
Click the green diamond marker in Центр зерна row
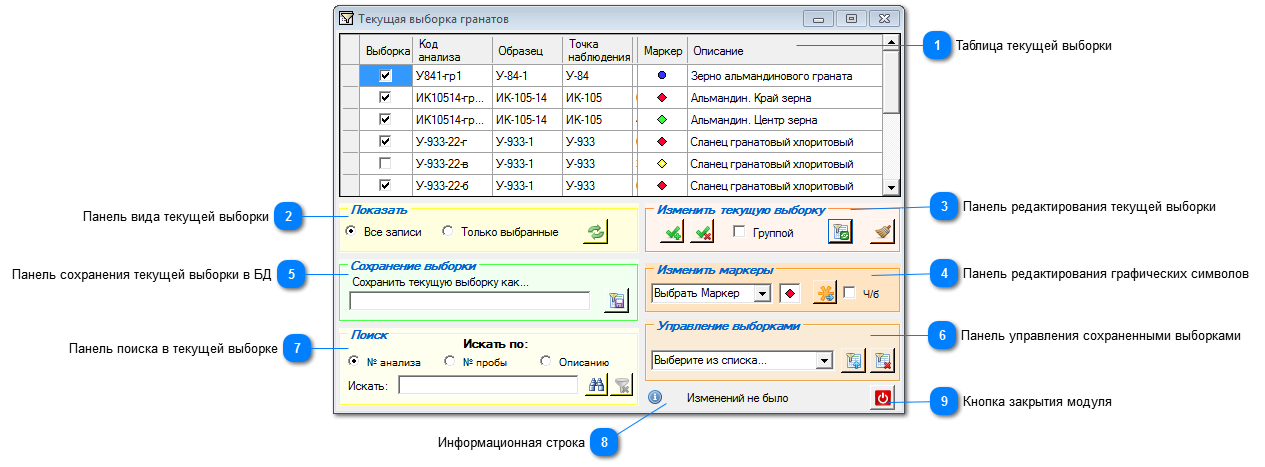coord(661,120)
